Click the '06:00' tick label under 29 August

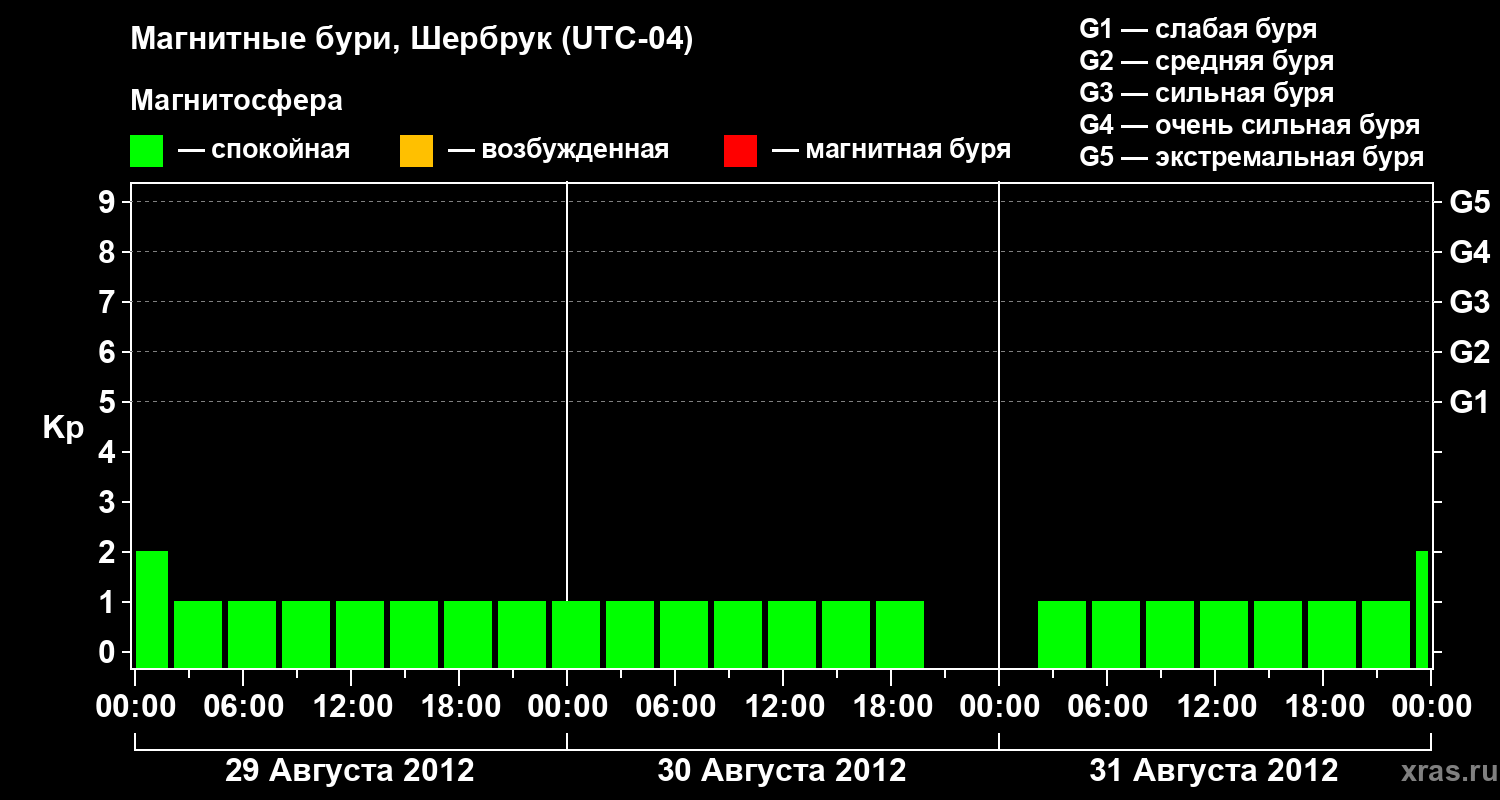[243, 707]
